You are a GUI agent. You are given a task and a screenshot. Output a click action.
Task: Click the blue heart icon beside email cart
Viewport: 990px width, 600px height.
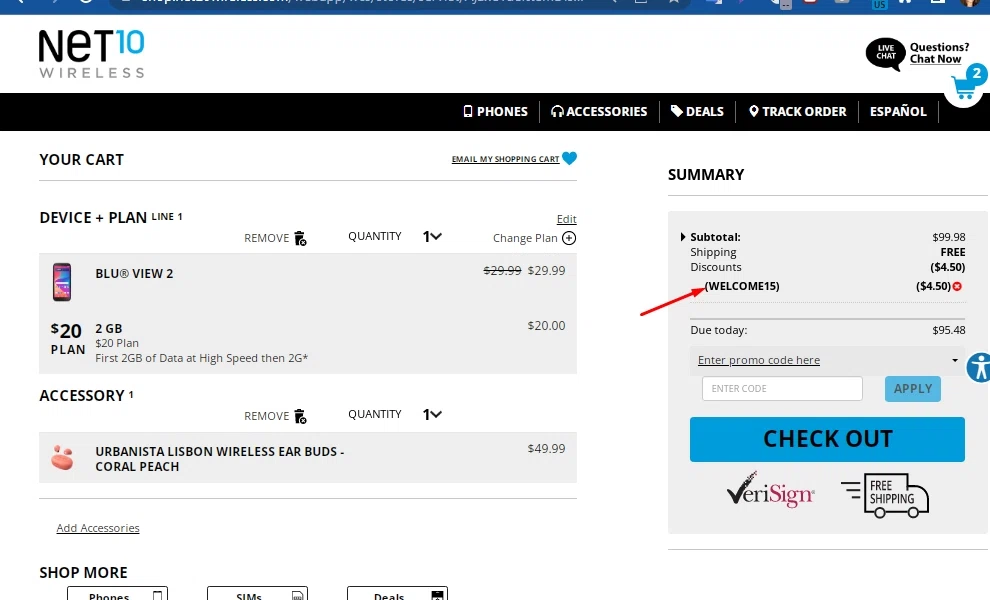click(569, 158)
